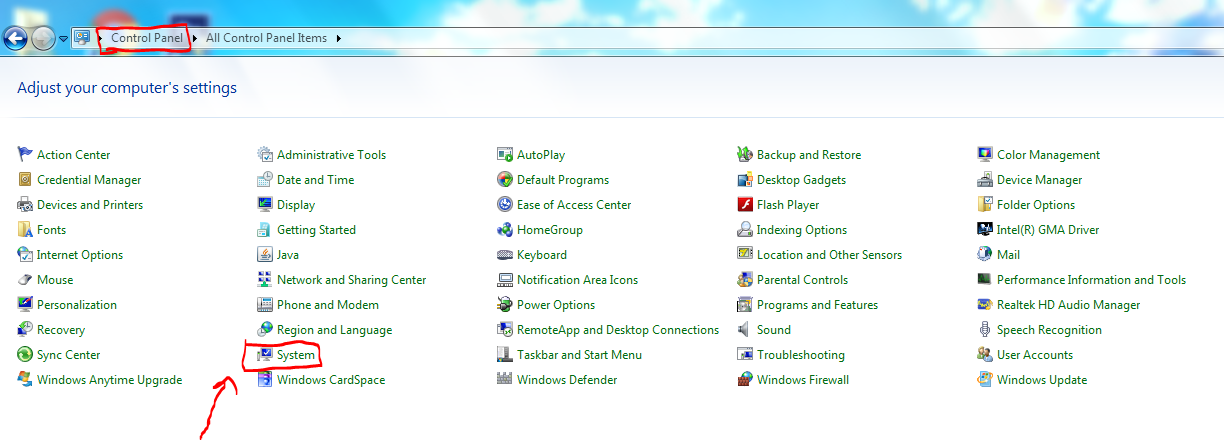Open the Backup and Restore link
1224x447 pixels.
point(809,155)
